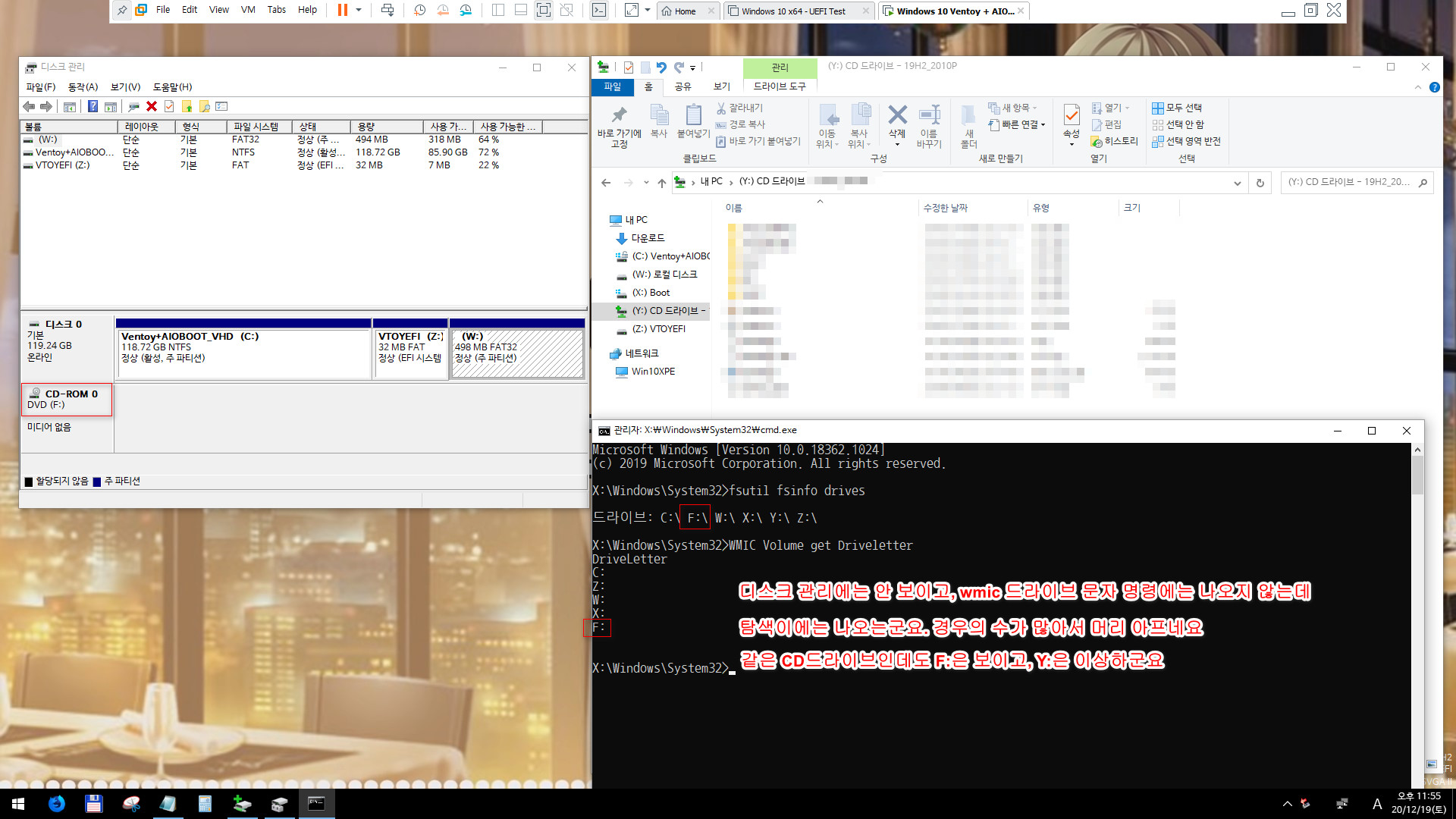The height and width of the screenshot is (819, 1456).
Task: Revert VM to previous snapshot icon
Action: click(443, 11)
